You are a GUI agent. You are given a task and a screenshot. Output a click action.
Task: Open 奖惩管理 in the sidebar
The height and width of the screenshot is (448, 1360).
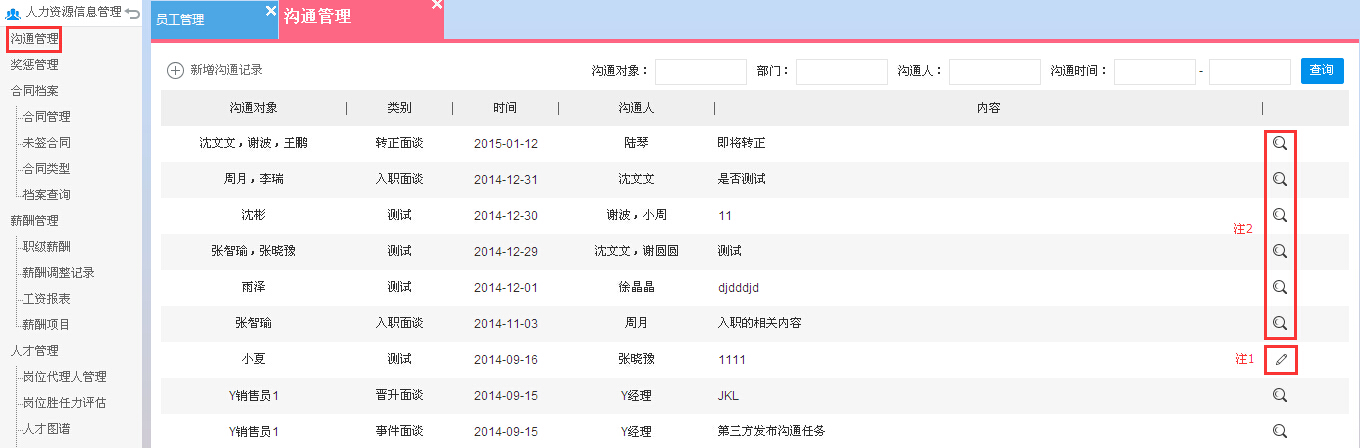(34, 65)
